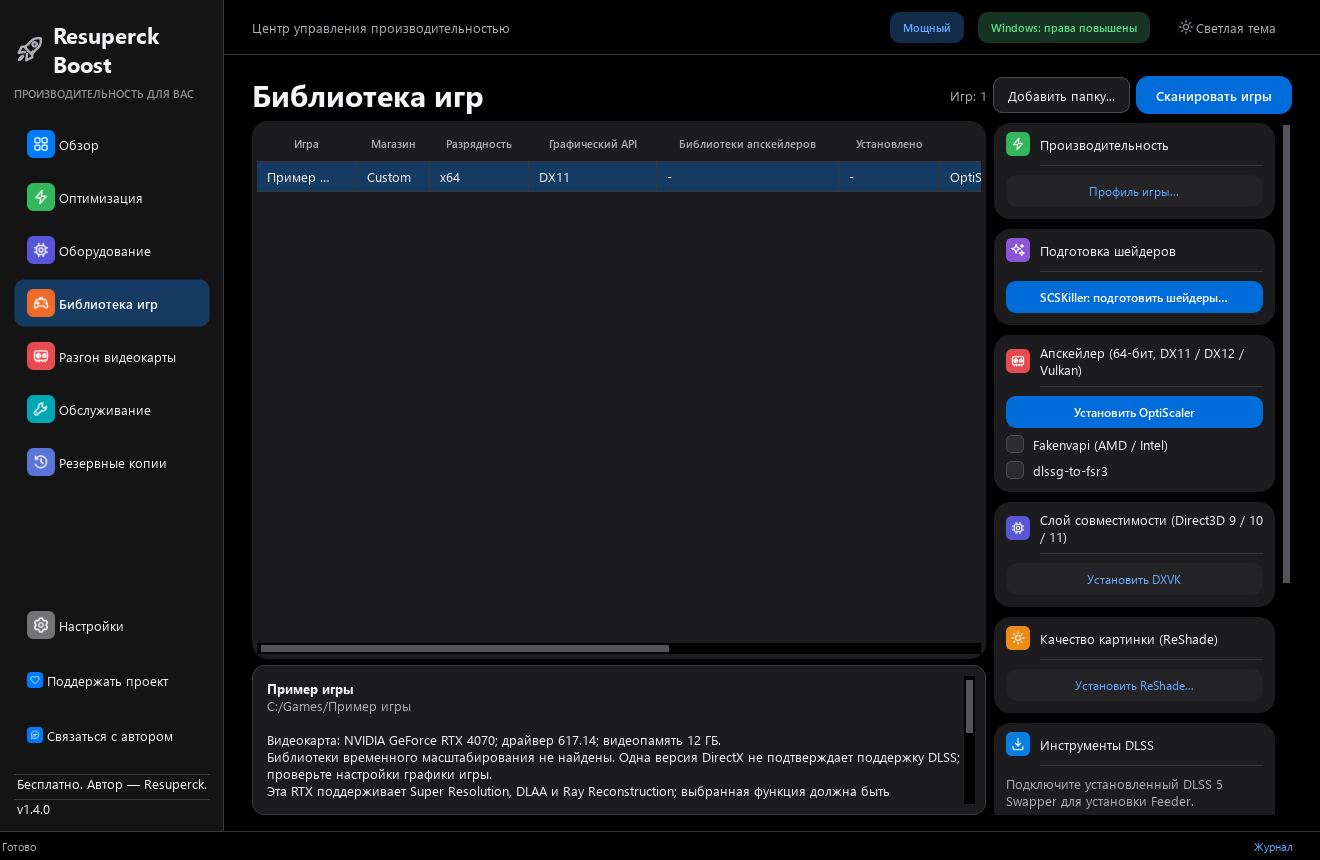Click Установить OptiScaler button

(1134, 412)
